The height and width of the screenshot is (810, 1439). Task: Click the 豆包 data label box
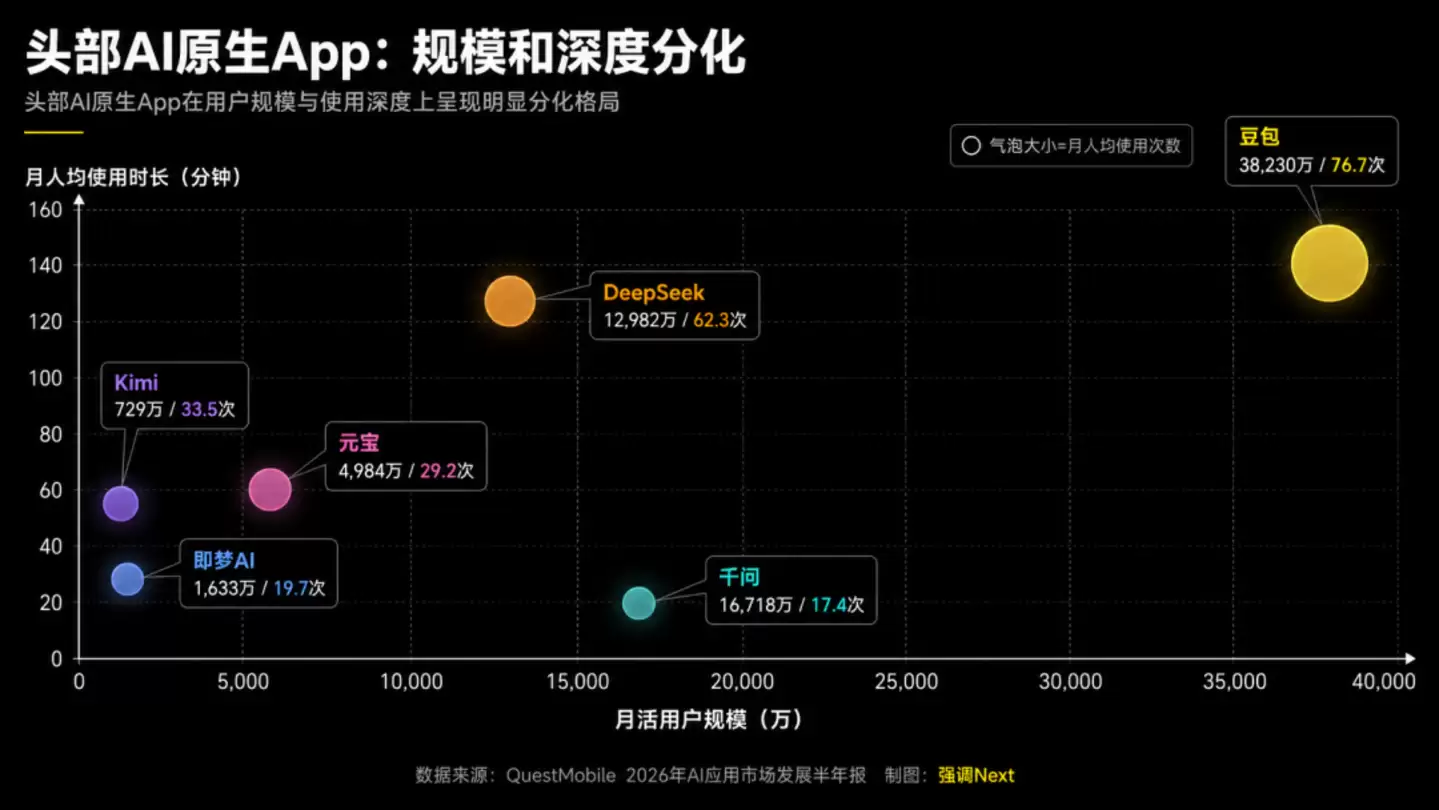click(x=1311, y=151)
